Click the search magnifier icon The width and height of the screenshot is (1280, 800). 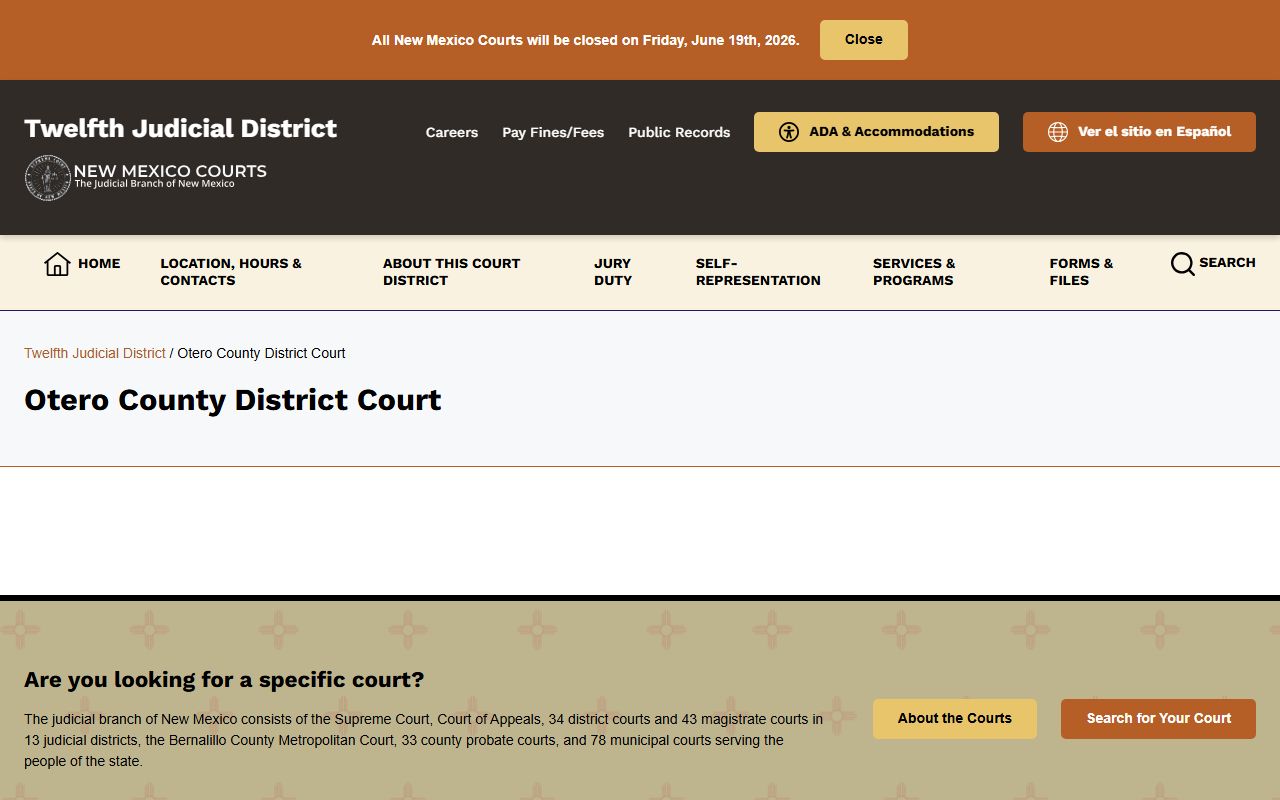(1183, 264)
